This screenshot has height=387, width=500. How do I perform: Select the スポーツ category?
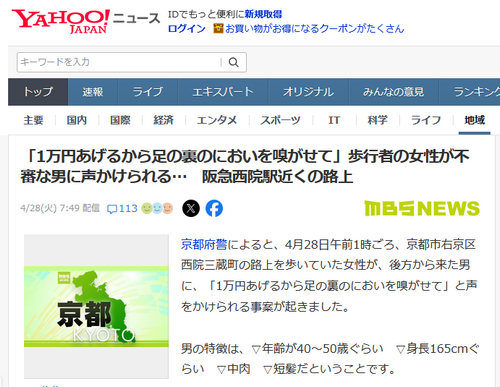click(280, 120)
